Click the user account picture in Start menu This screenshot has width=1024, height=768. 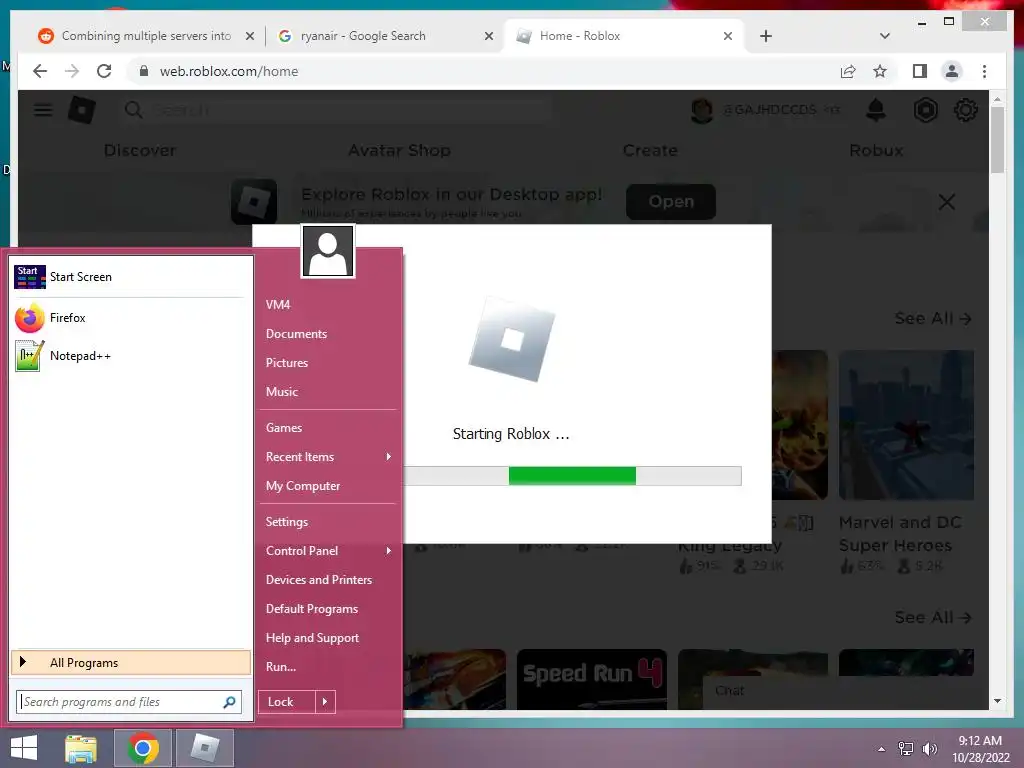[x=328, y=251]
